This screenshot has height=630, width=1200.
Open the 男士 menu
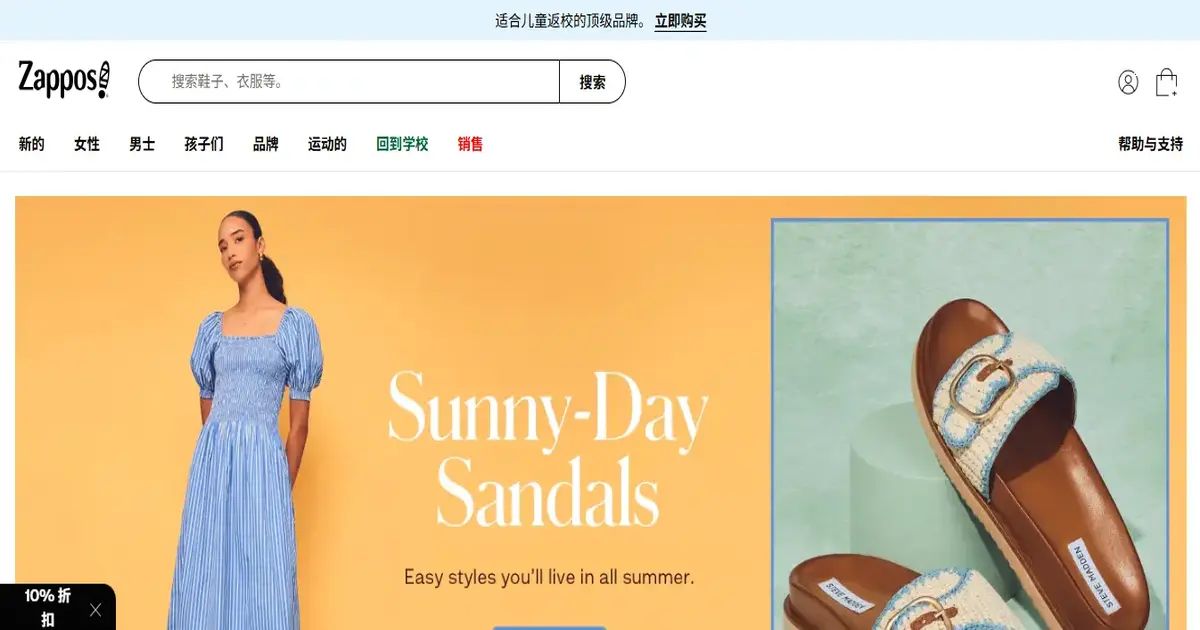pos(142,144)
